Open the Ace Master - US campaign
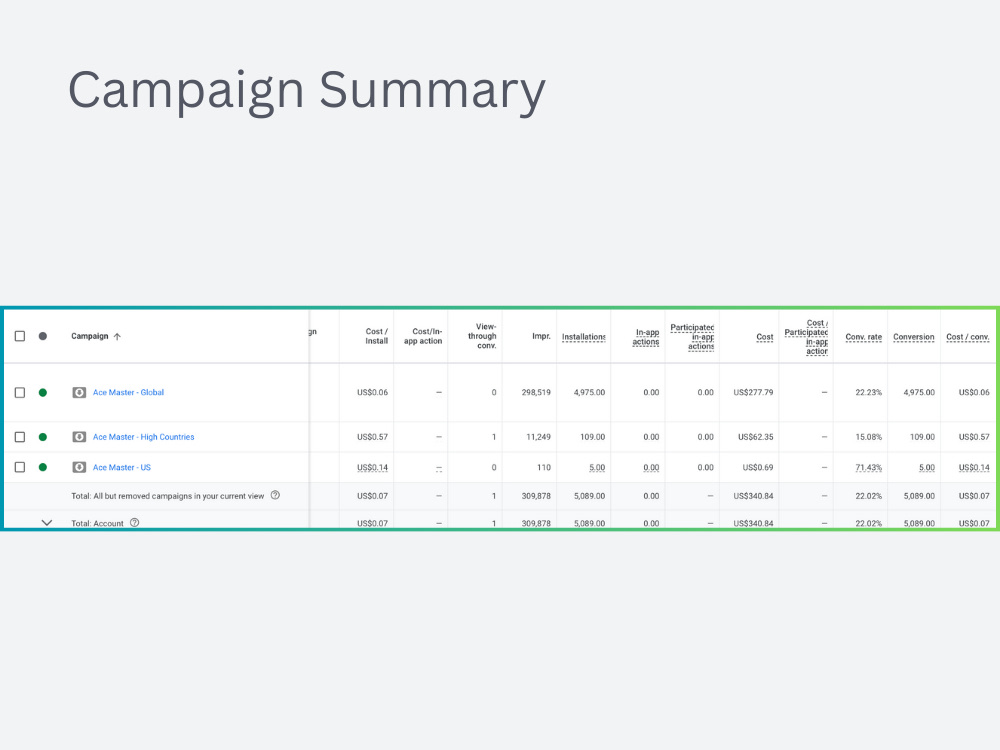 122,467
